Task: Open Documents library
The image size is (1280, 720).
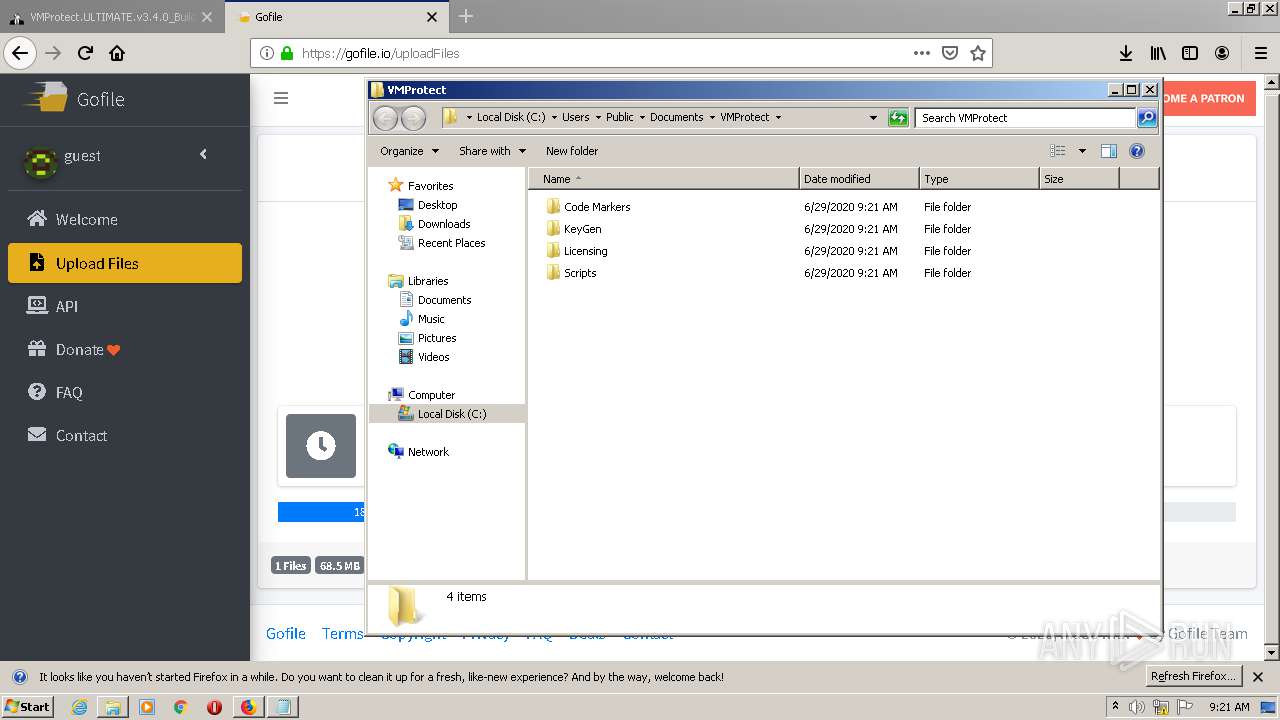Action: point(444,300)
